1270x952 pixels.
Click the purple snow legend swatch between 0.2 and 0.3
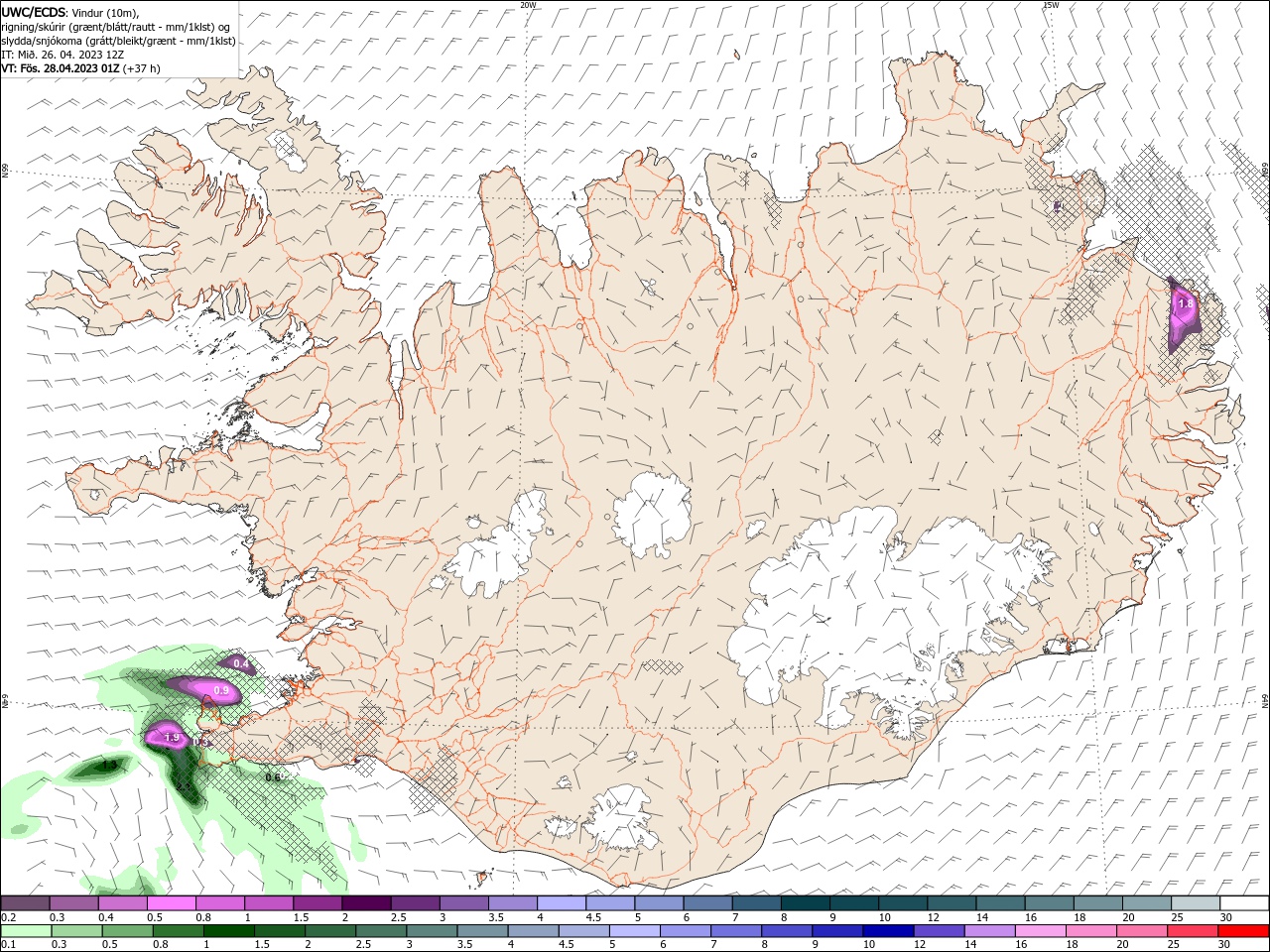click(25, 903)
